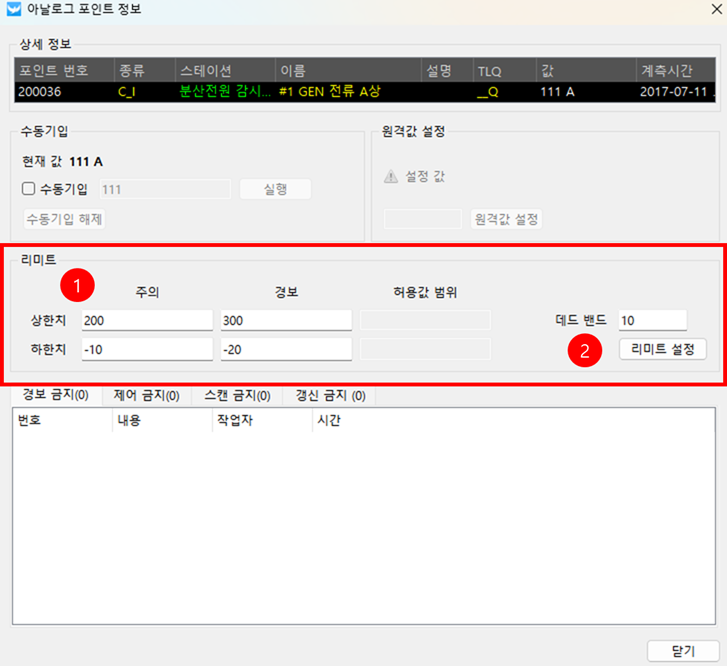
Task: Select the 스캔 금지(0) tab
Action: pos(238,396)
